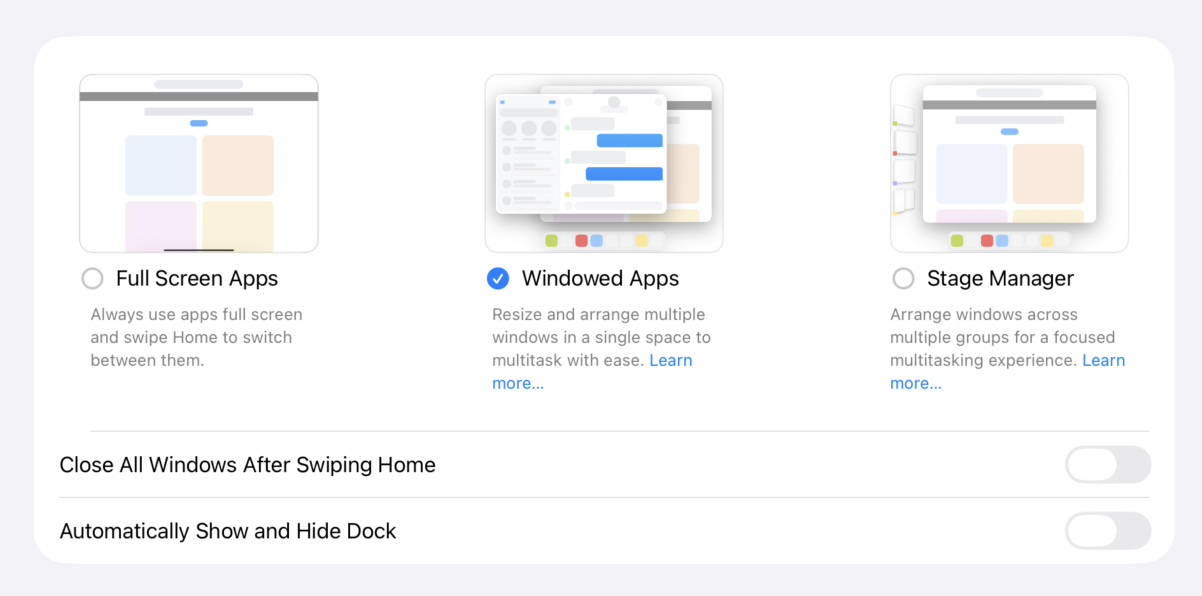Open Learn more link under Stage Manager

(1008, 372)
